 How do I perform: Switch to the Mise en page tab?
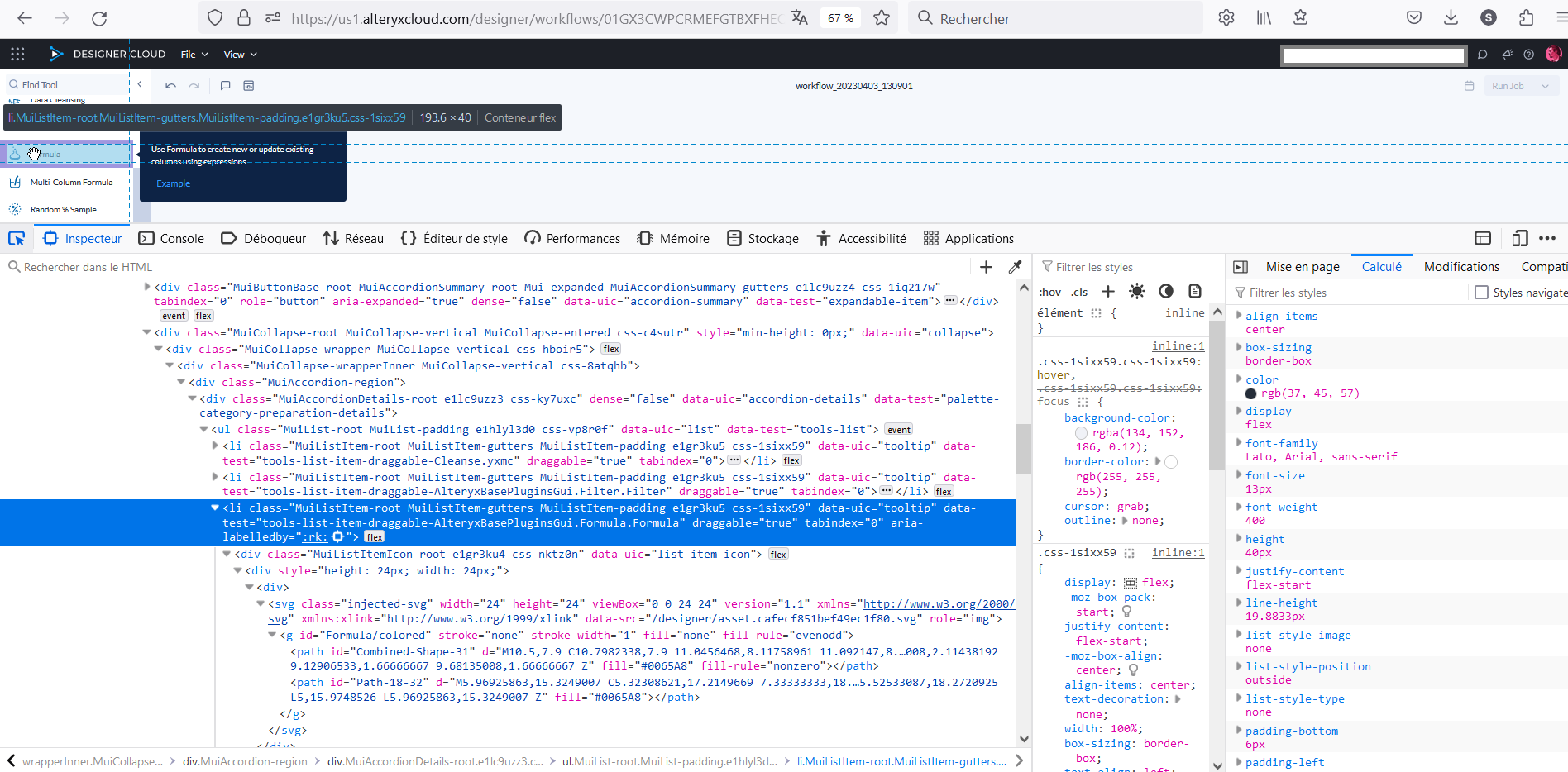coord(1303,266)
